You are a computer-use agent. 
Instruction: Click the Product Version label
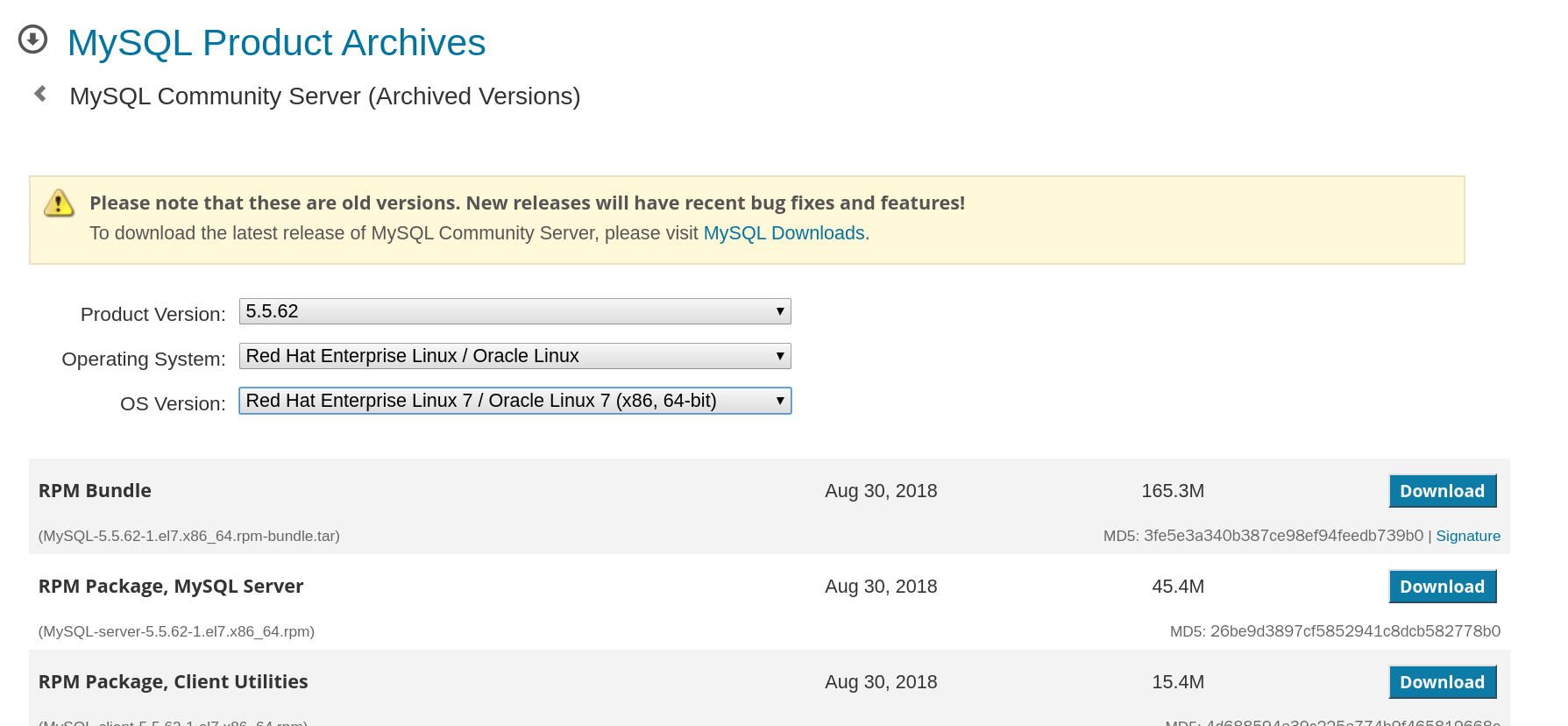(x=153, y=315)
